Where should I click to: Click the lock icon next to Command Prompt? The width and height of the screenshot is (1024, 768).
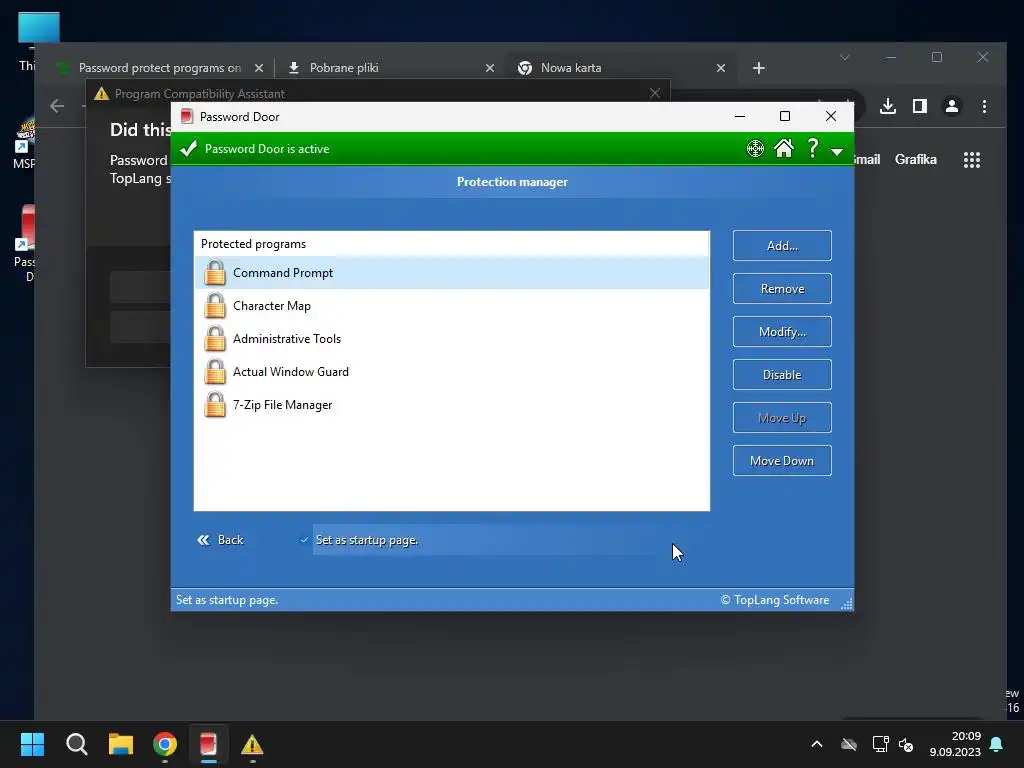214,273
